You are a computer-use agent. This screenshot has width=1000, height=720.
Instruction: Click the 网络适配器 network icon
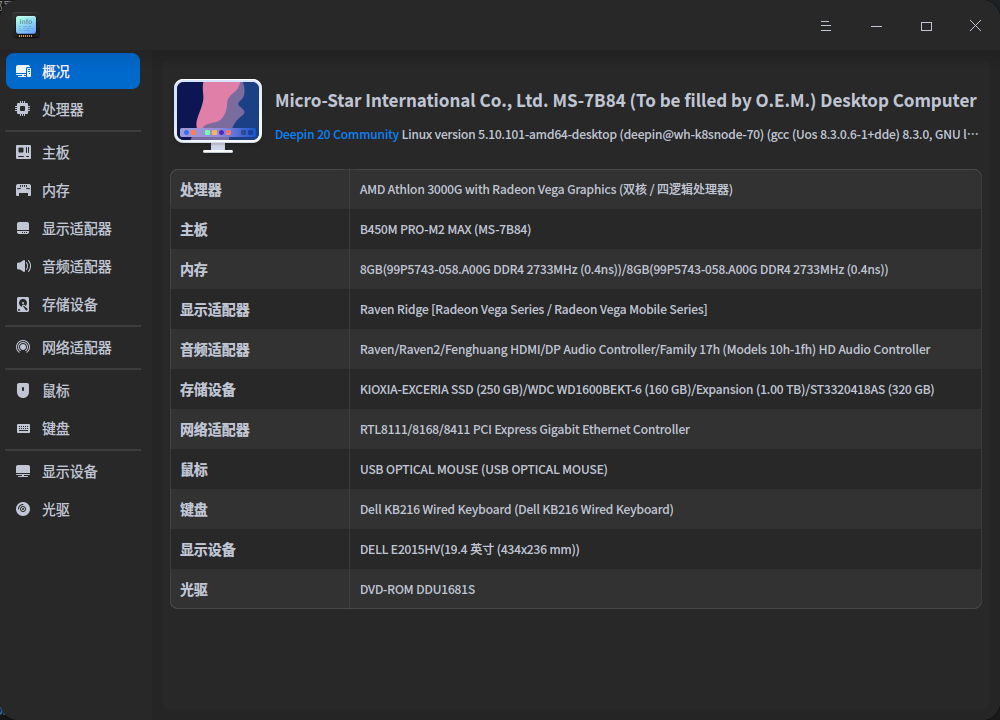click(23, 347)
